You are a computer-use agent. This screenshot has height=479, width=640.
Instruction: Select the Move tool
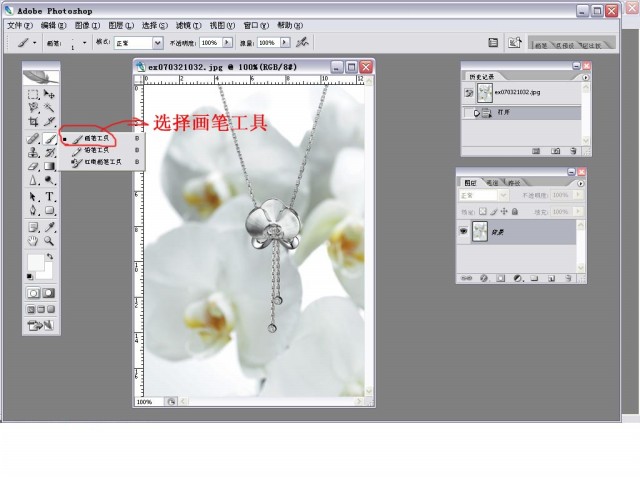(x=49, y=95)
